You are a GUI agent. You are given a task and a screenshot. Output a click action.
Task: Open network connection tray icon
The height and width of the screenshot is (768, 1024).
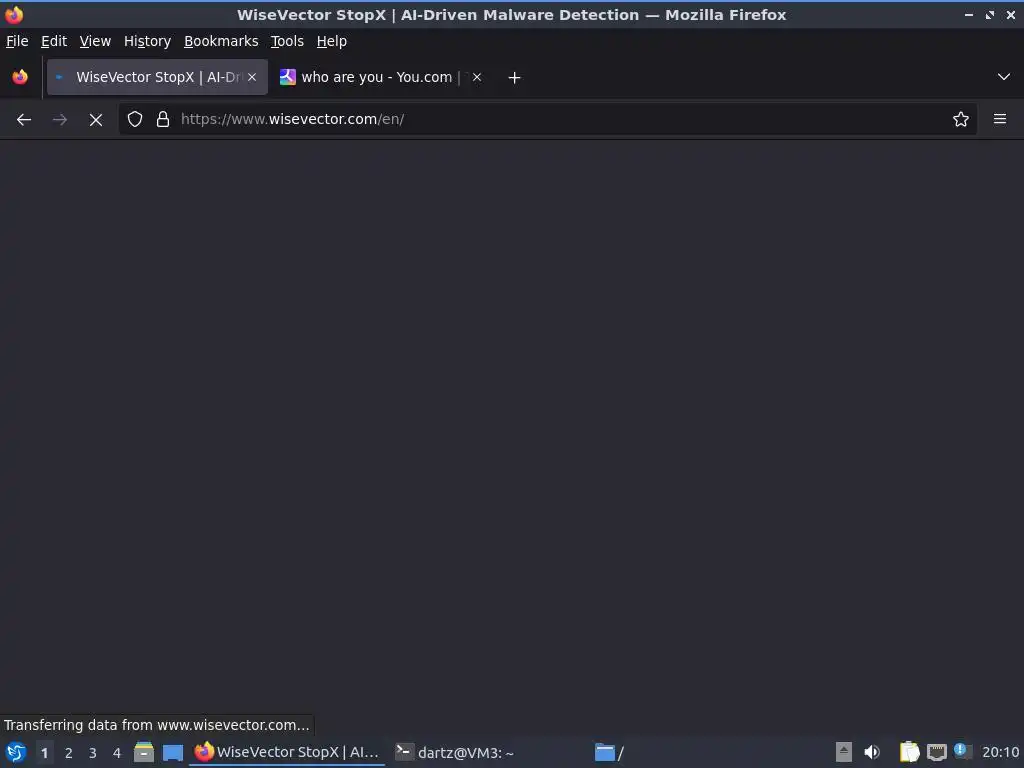(x=937, y=752)
